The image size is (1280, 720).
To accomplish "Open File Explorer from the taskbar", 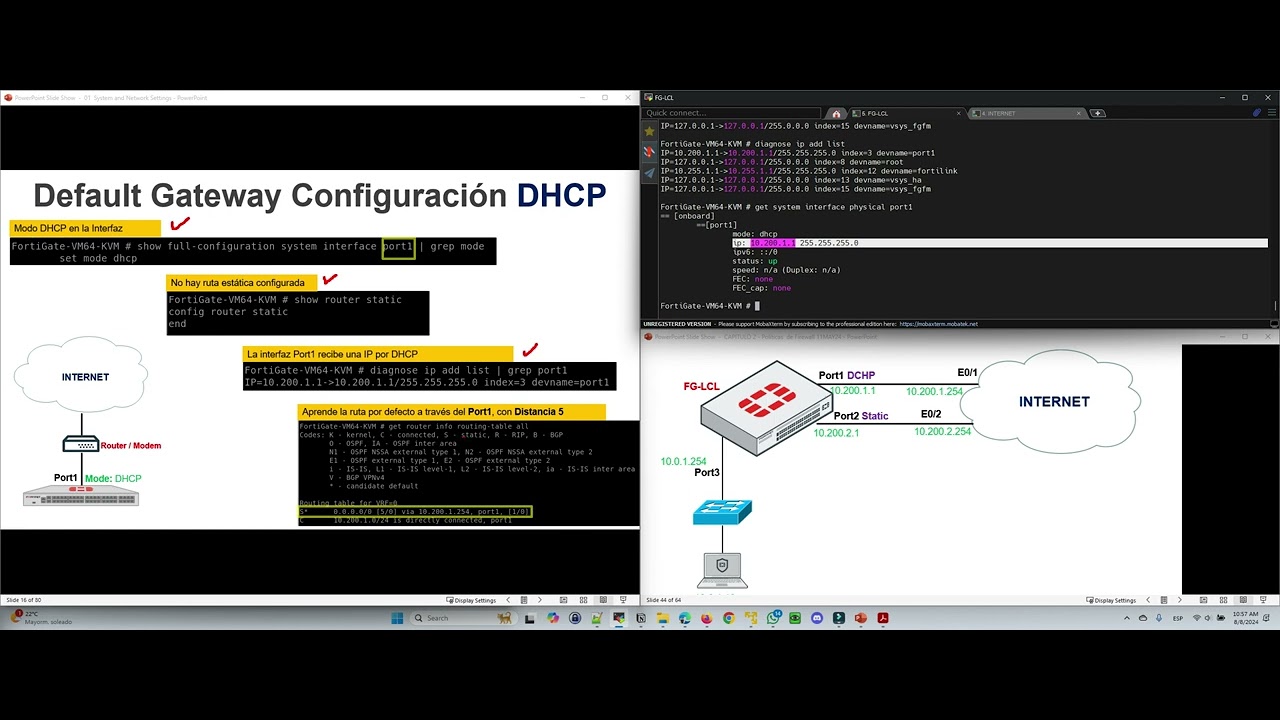I will [x=663, y=618].
